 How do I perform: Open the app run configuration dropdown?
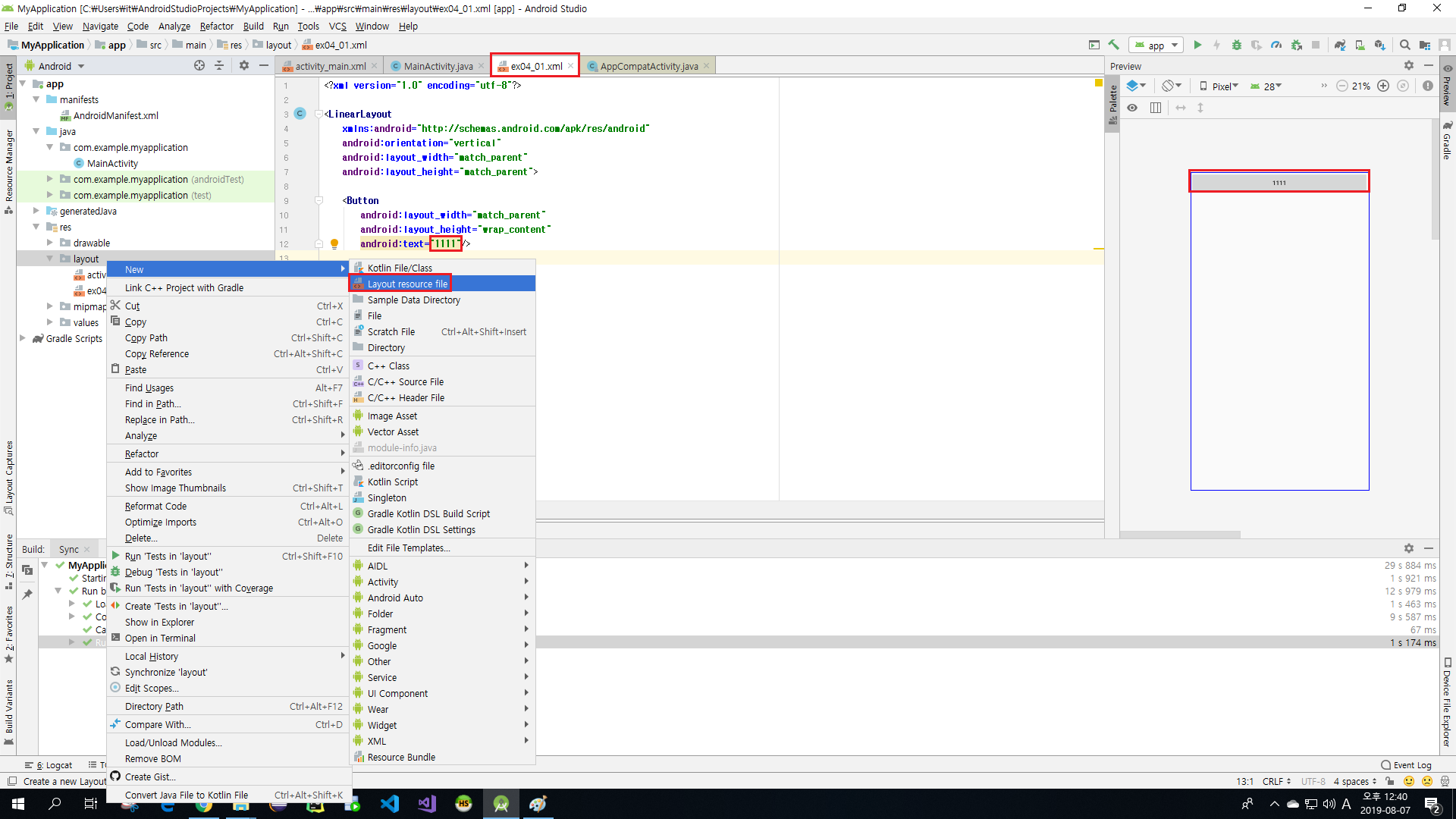click(x=1156, y=45)
